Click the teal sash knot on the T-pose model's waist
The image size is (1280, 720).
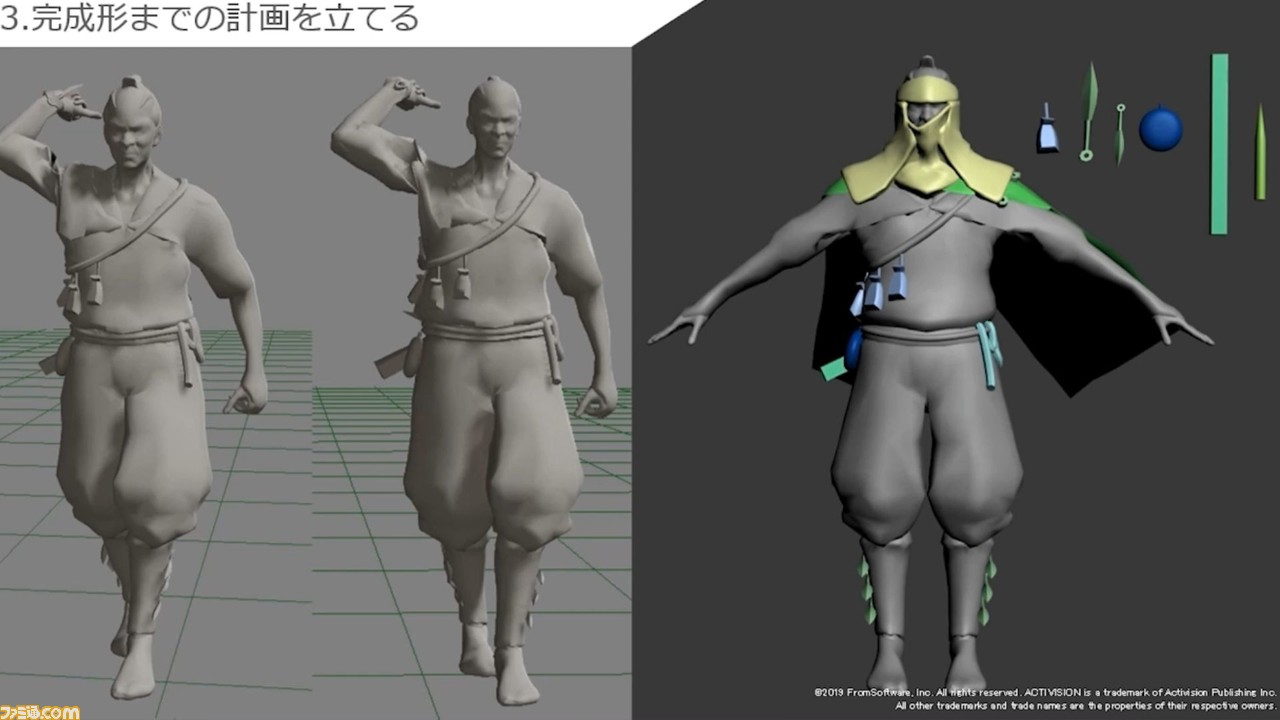coord(988,354)
